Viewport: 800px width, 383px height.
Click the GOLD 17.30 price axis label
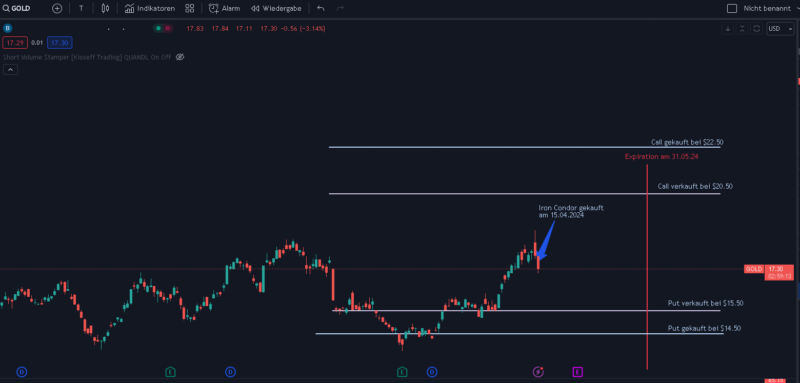tap(769, 272)
